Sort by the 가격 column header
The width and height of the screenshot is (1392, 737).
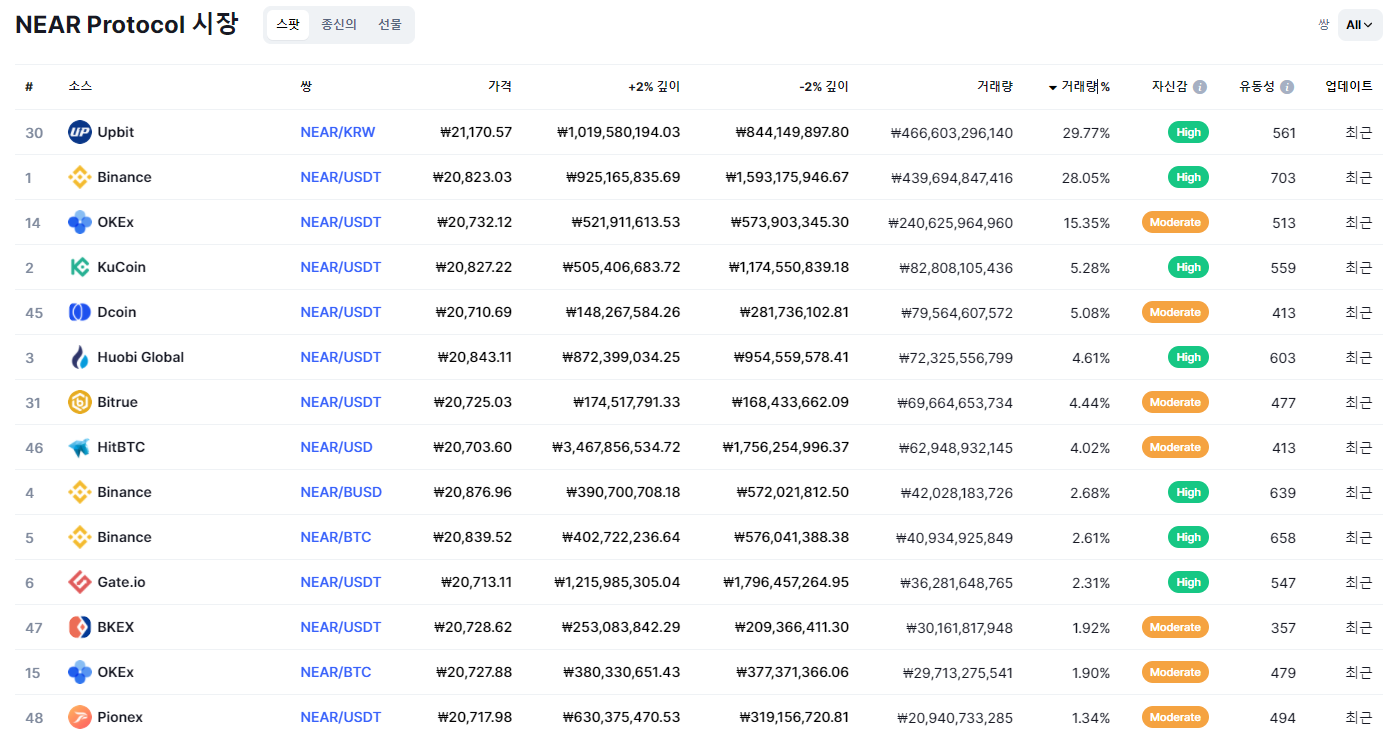point(500,87)
